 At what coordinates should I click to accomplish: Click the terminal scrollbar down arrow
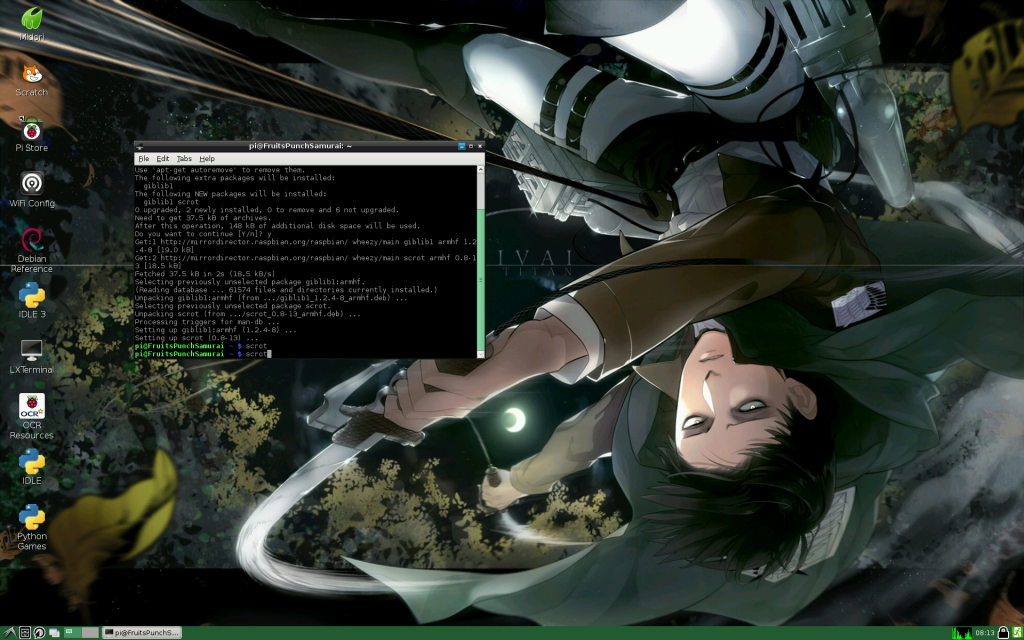tap(481, 354)
